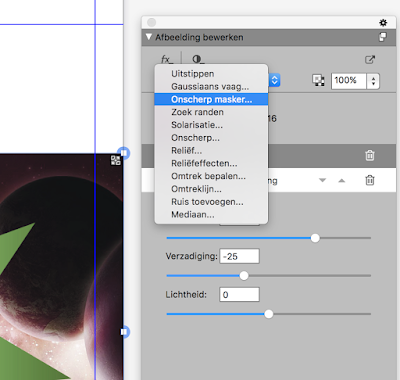Choose Gaussiaans vaag... from the menu
This screenshot has width=400, height=380.
pyautogui.click(x=211, y=87)
